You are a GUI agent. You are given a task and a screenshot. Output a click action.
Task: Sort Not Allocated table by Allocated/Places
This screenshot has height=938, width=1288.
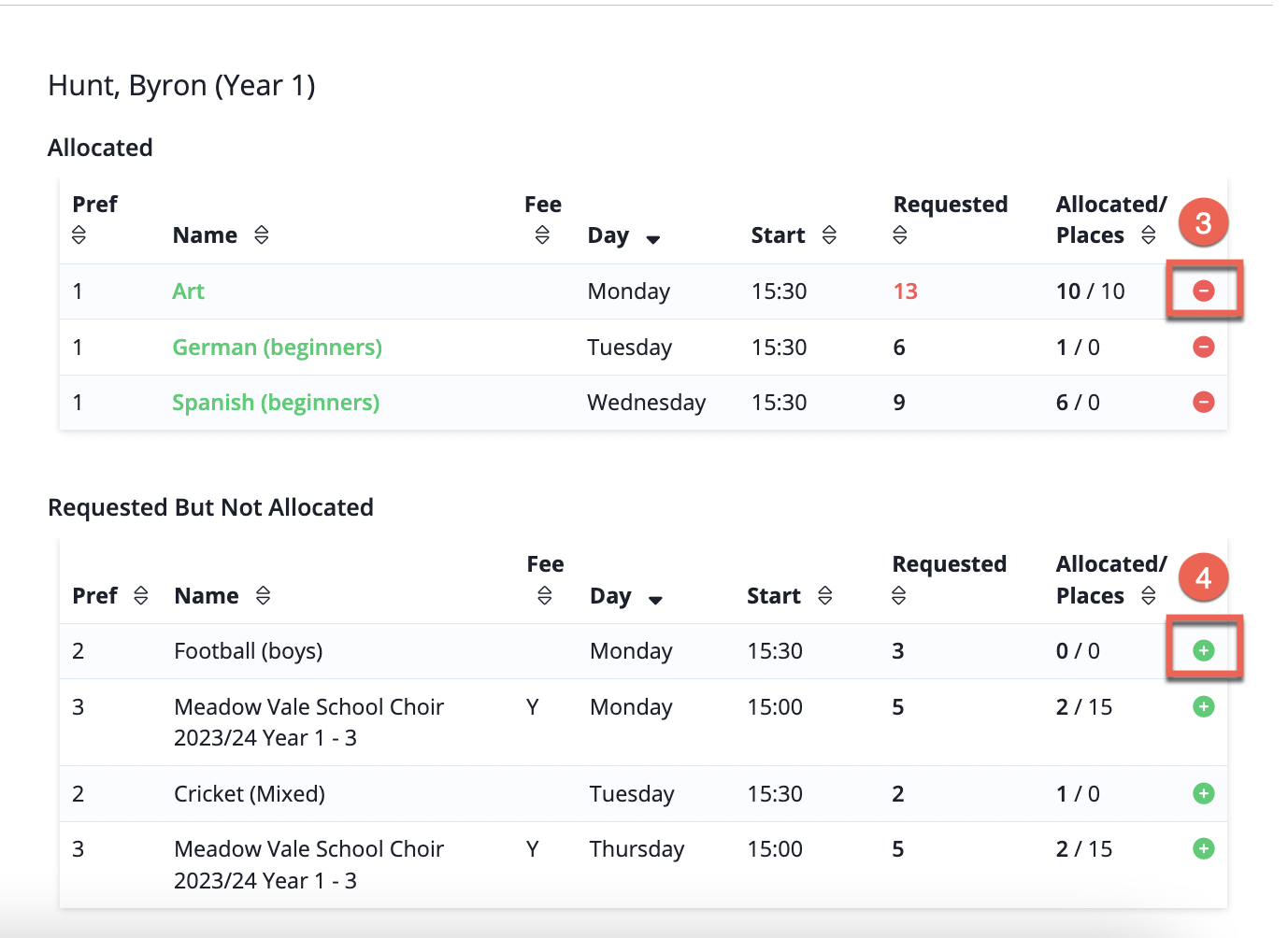(1149, 595)
